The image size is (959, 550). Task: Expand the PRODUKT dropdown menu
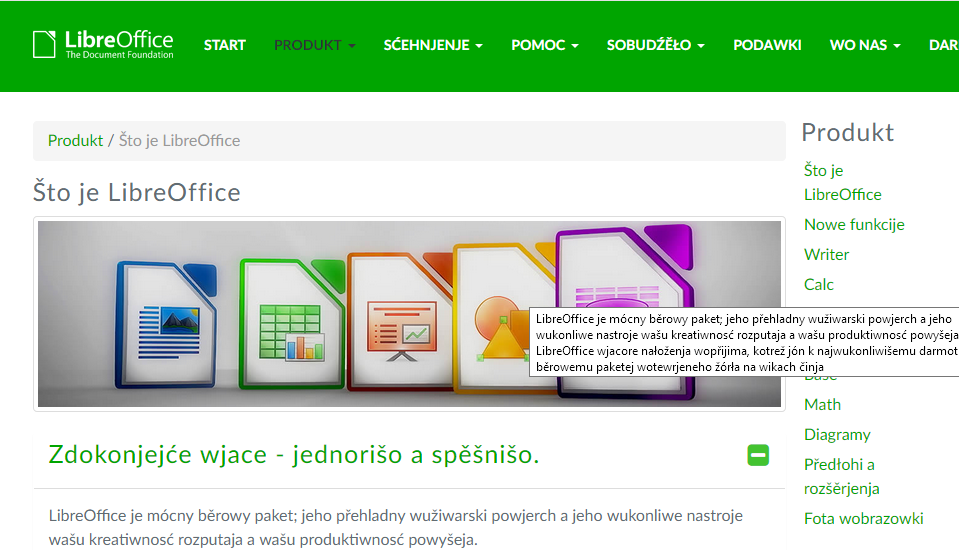point(314,45)
